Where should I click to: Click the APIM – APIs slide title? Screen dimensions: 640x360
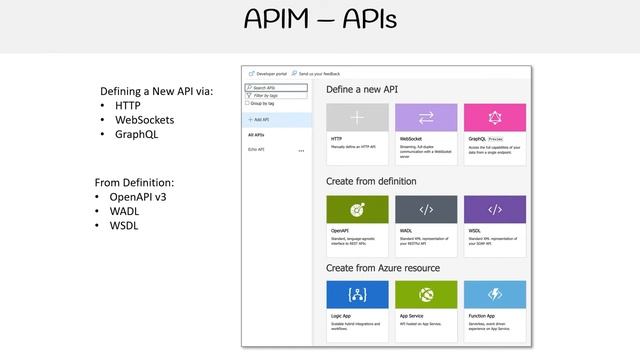click(320, 19)
